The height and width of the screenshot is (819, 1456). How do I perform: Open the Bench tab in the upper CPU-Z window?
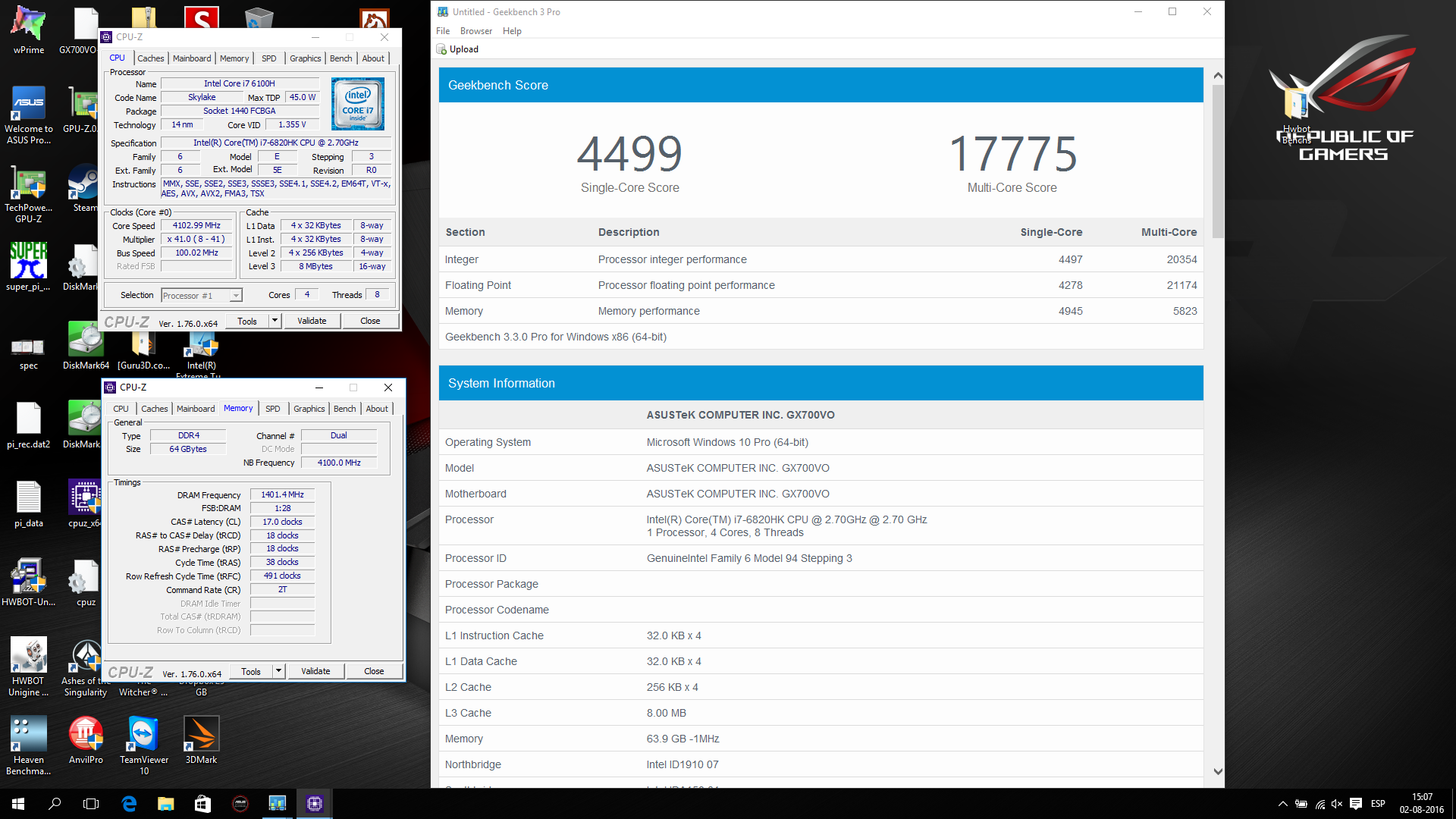pos(340,58)
